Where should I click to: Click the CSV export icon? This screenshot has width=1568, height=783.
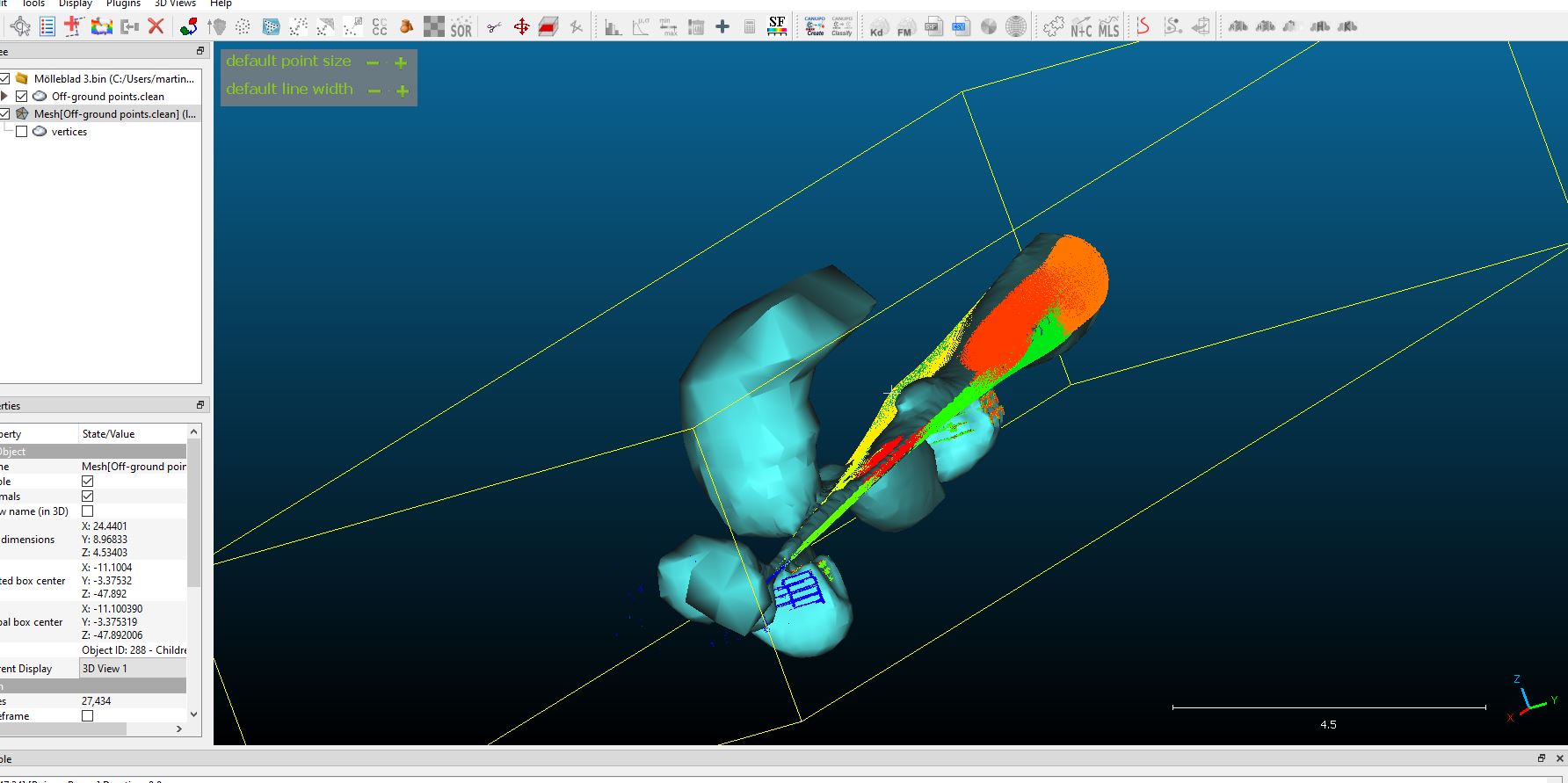pos(960,27)
